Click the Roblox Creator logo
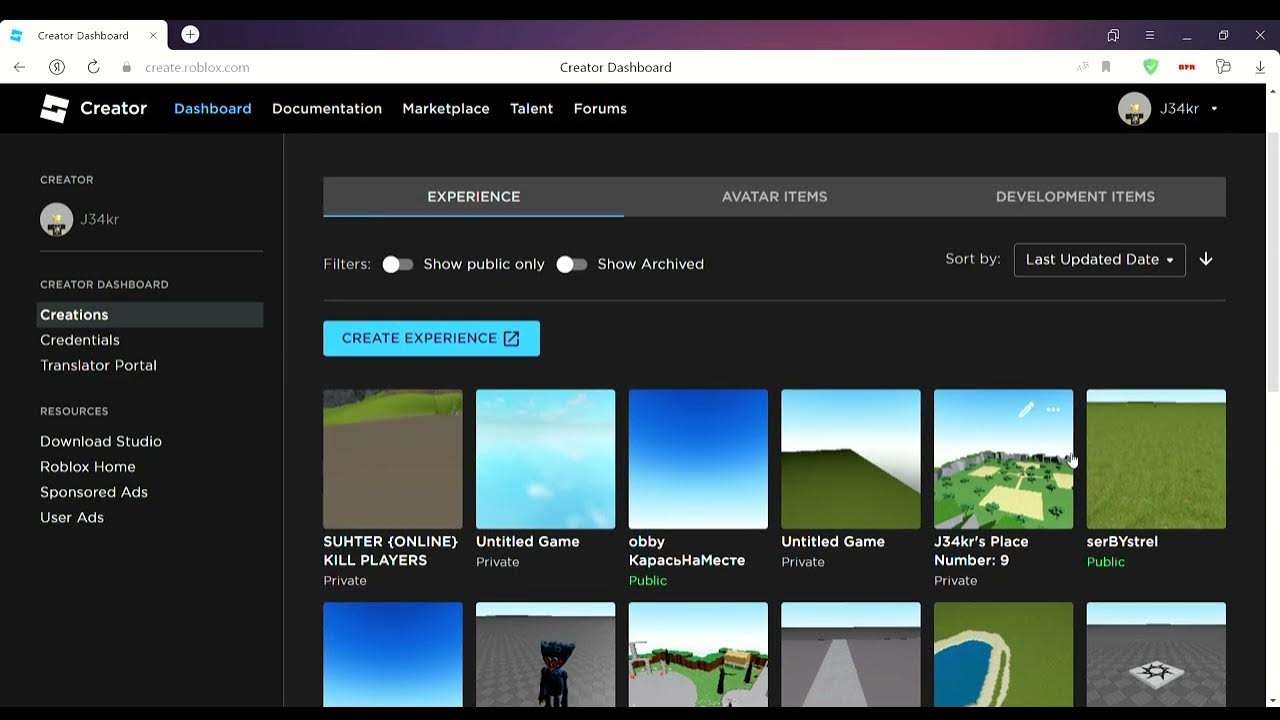Screen dimensions: 1280x720 click(93, 108)
